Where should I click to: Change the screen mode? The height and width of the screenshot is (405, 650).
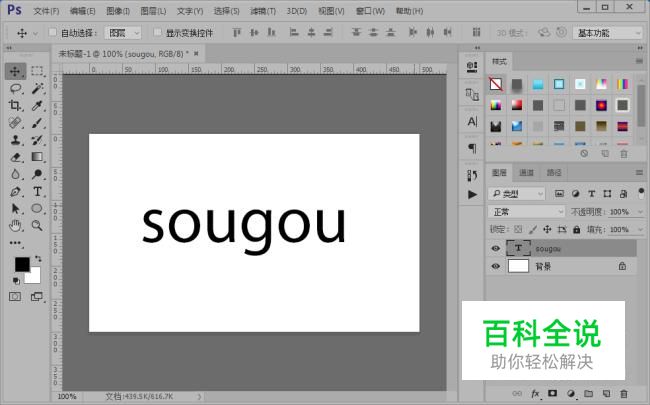(x=37, y=296)
